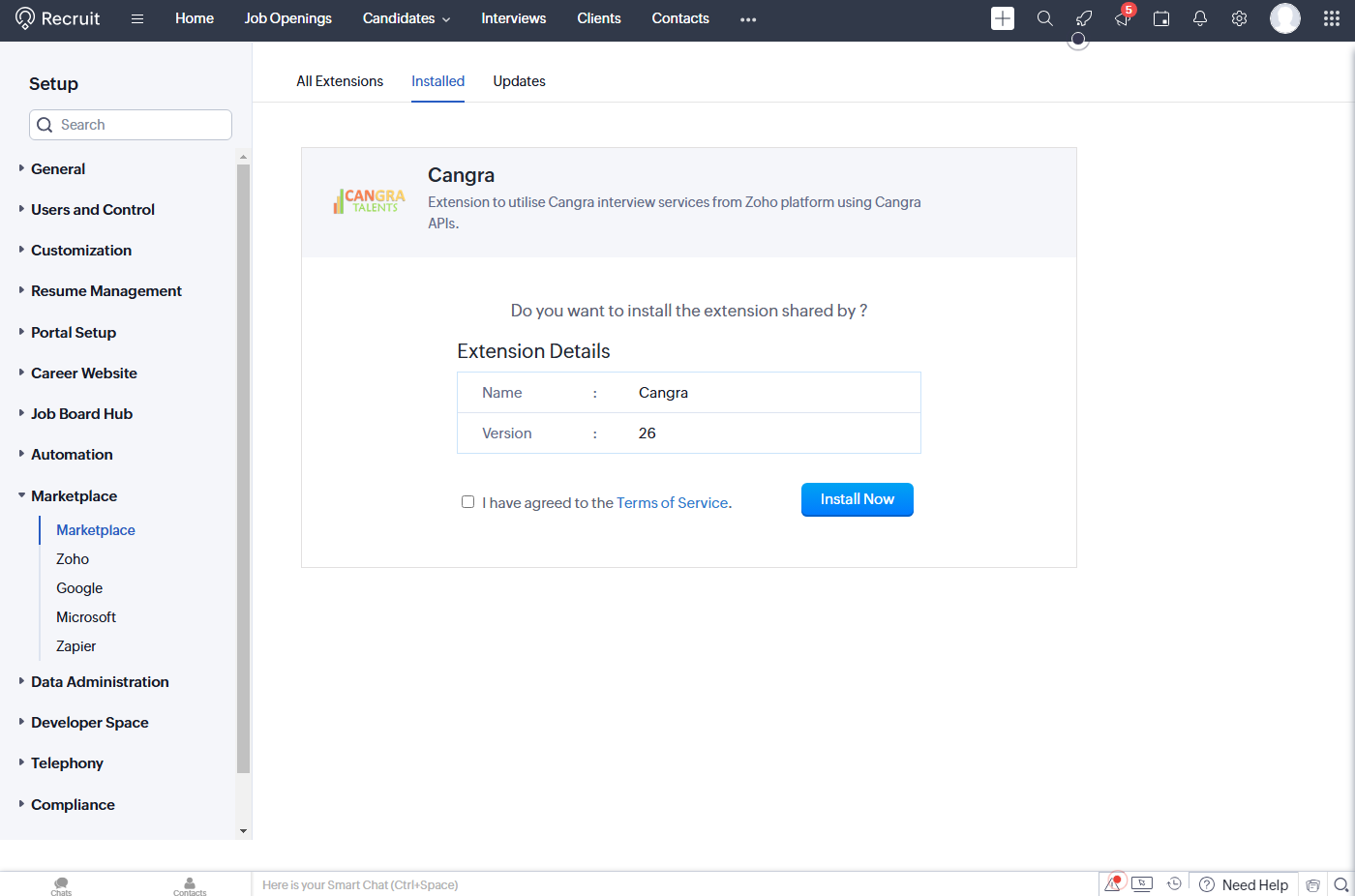Viewport: 1355px width, 896px height.
Task: Open Job Openings in top navigation
Action: (x=288, y=18)
